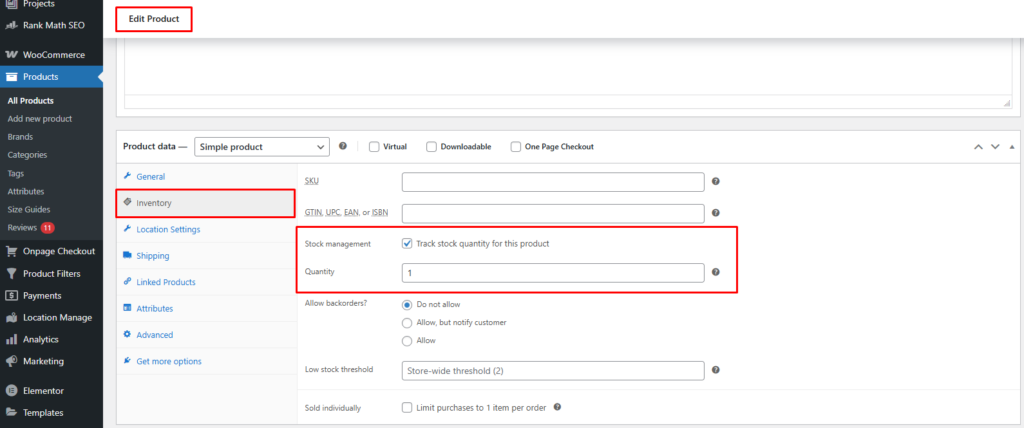1024x428 pixels.
Task: Uncheck Track stock quantity for this product
Action: coord(407,243)
